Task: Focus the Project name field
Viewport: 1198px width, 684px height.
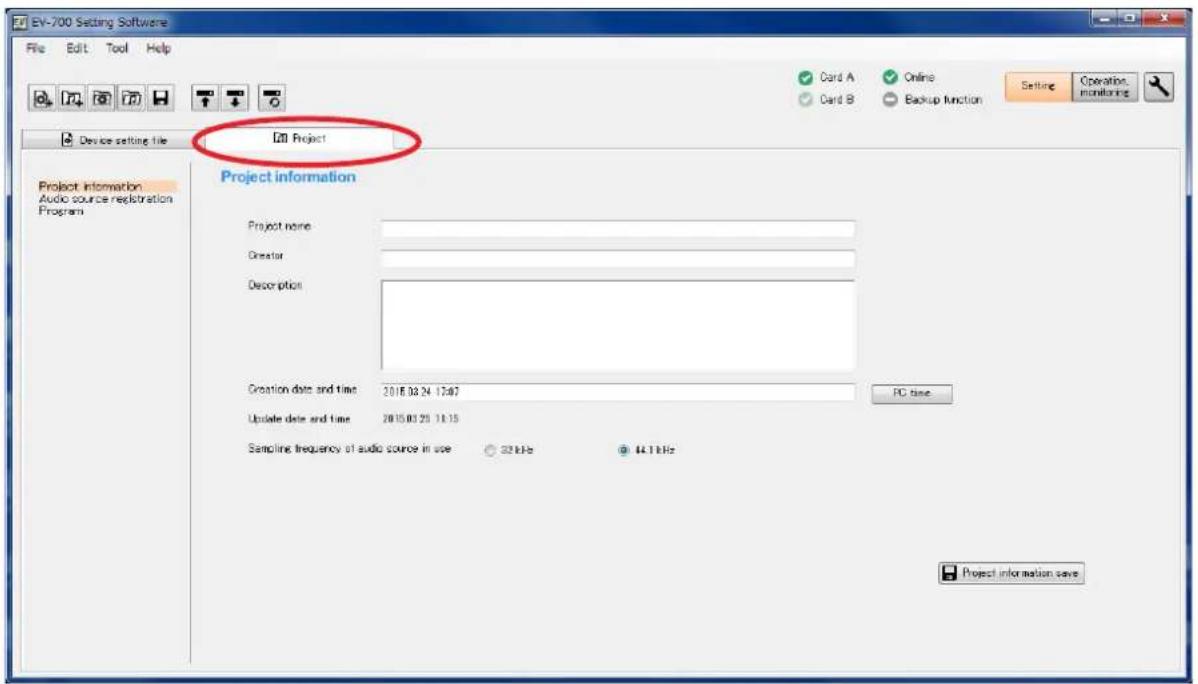Action: click(617, 229)
